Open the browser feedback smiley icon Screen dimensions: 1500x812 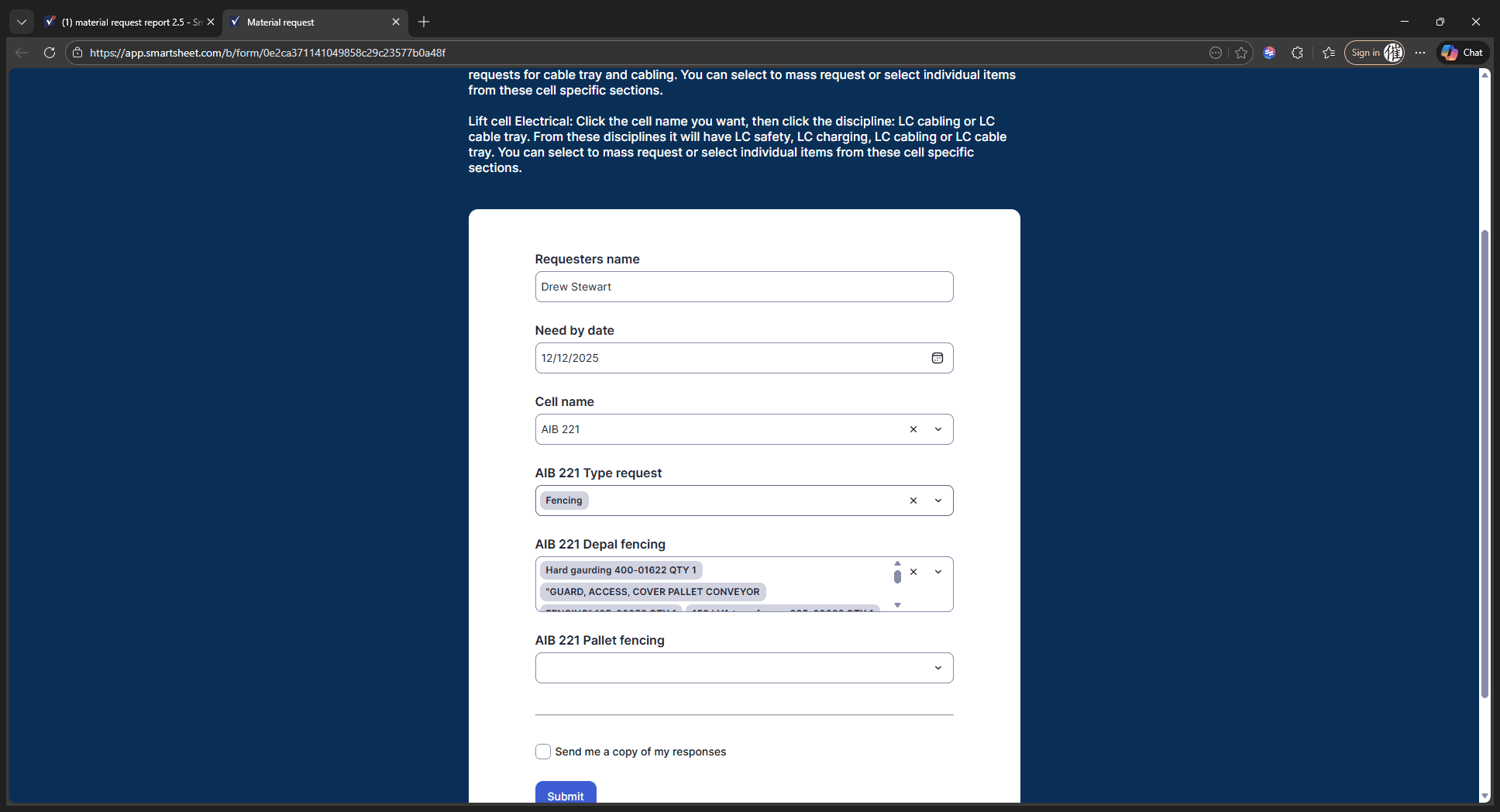coord(1216,53)
